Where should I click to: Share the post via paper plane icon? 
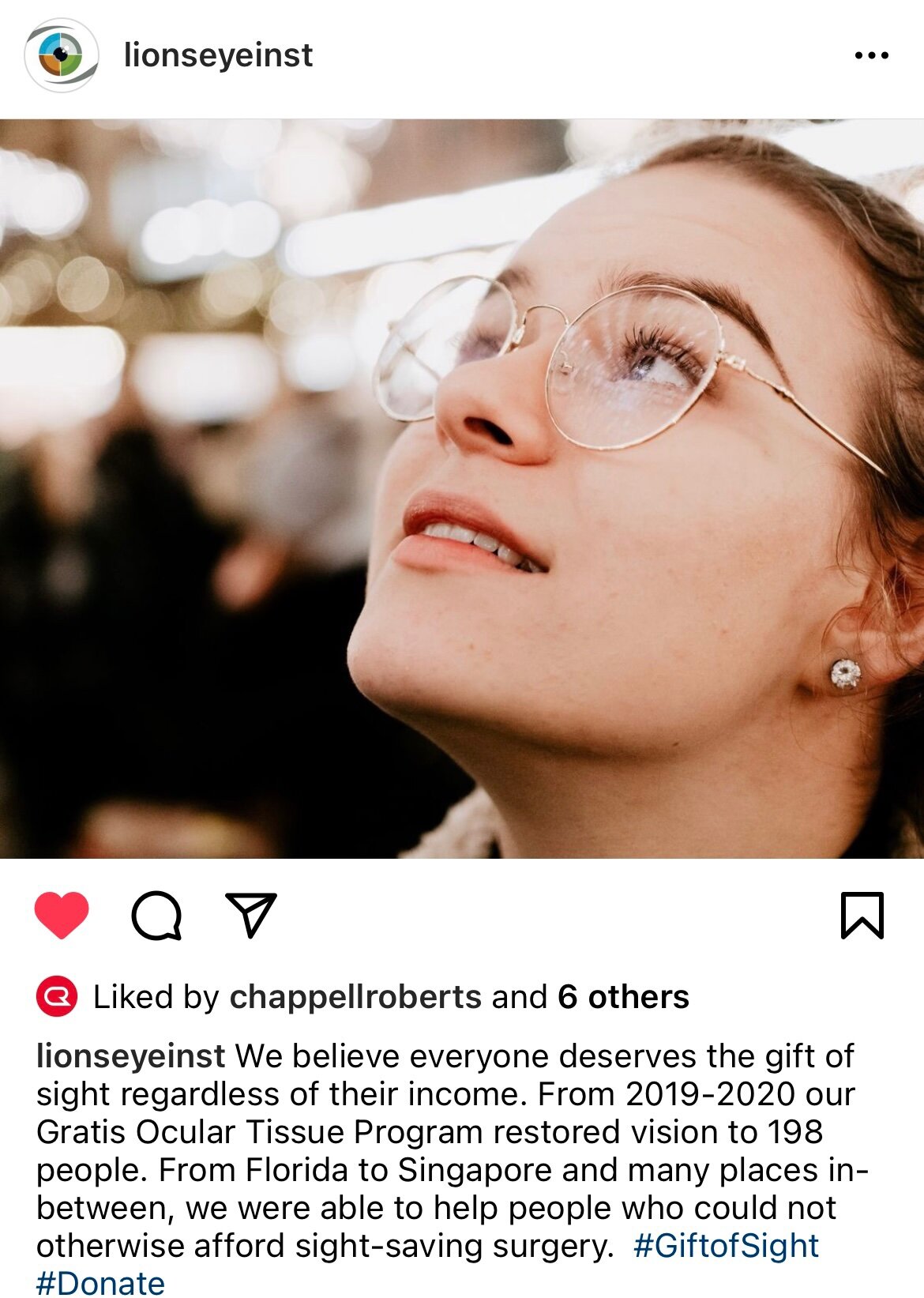coord(251,915)
